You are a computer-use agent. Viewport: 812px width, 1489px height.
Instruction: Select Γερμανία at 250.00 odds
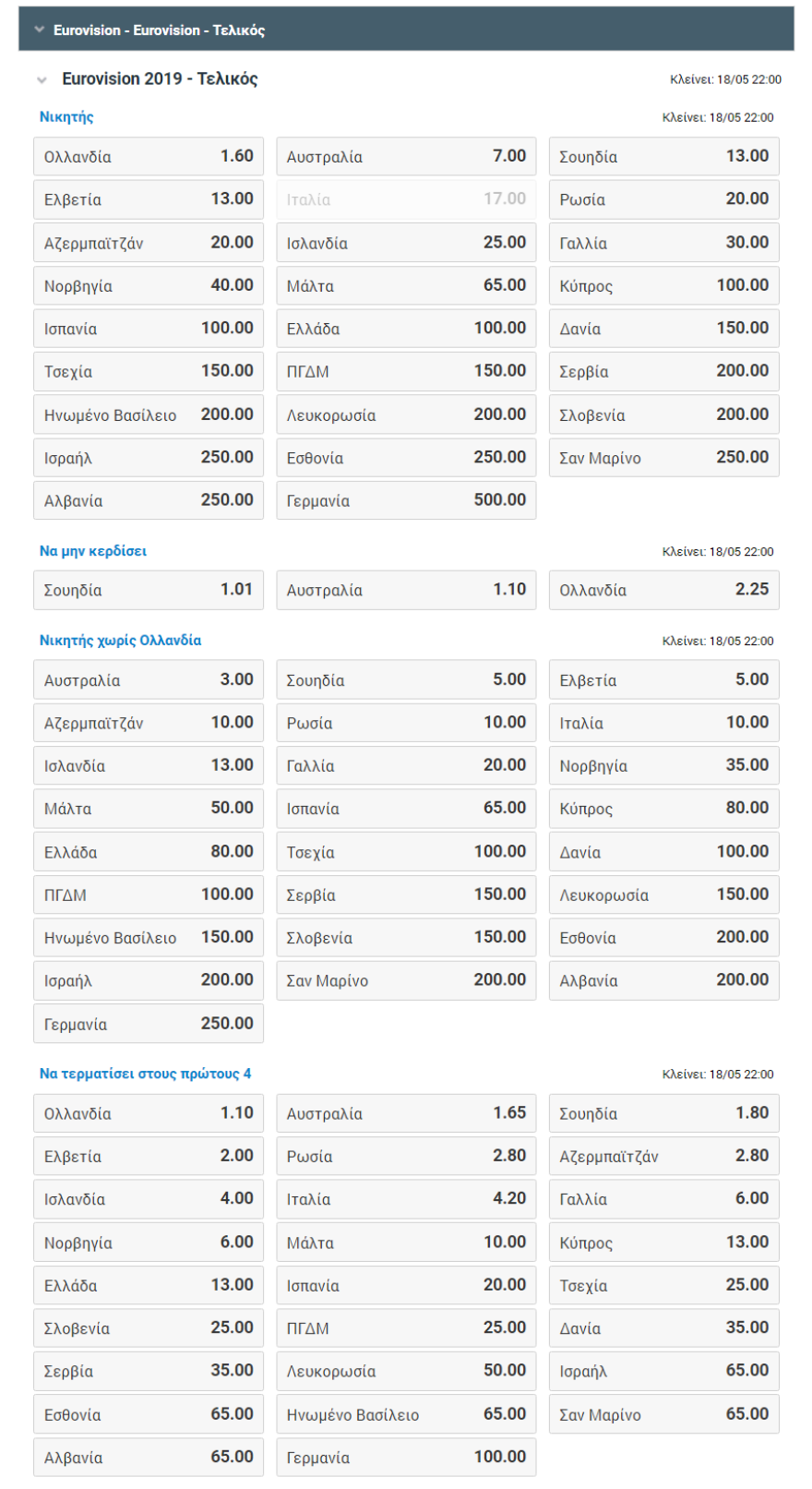(149, 1024)
